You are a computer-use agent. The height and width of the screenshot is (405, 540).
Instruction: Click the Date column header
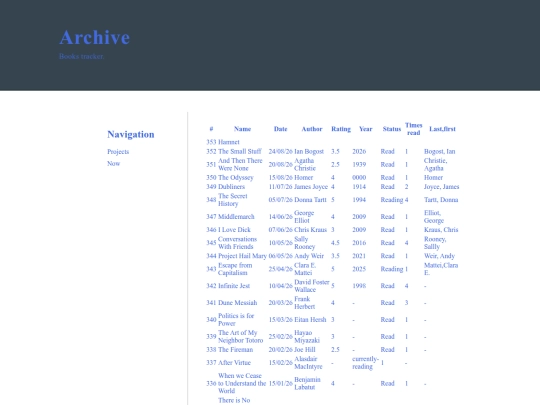click(x=280, y=129)
